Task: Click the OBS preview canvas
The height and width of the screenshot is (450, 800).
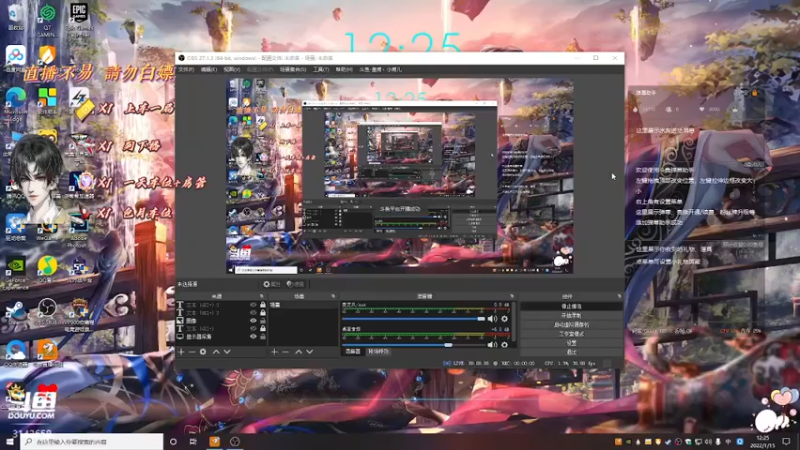Action: (x=399, y=176)
